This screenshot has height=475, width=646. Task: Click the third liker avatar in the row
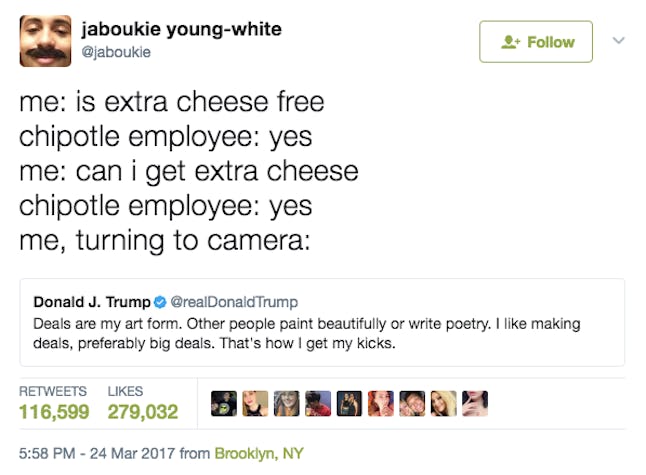[288, 402]
